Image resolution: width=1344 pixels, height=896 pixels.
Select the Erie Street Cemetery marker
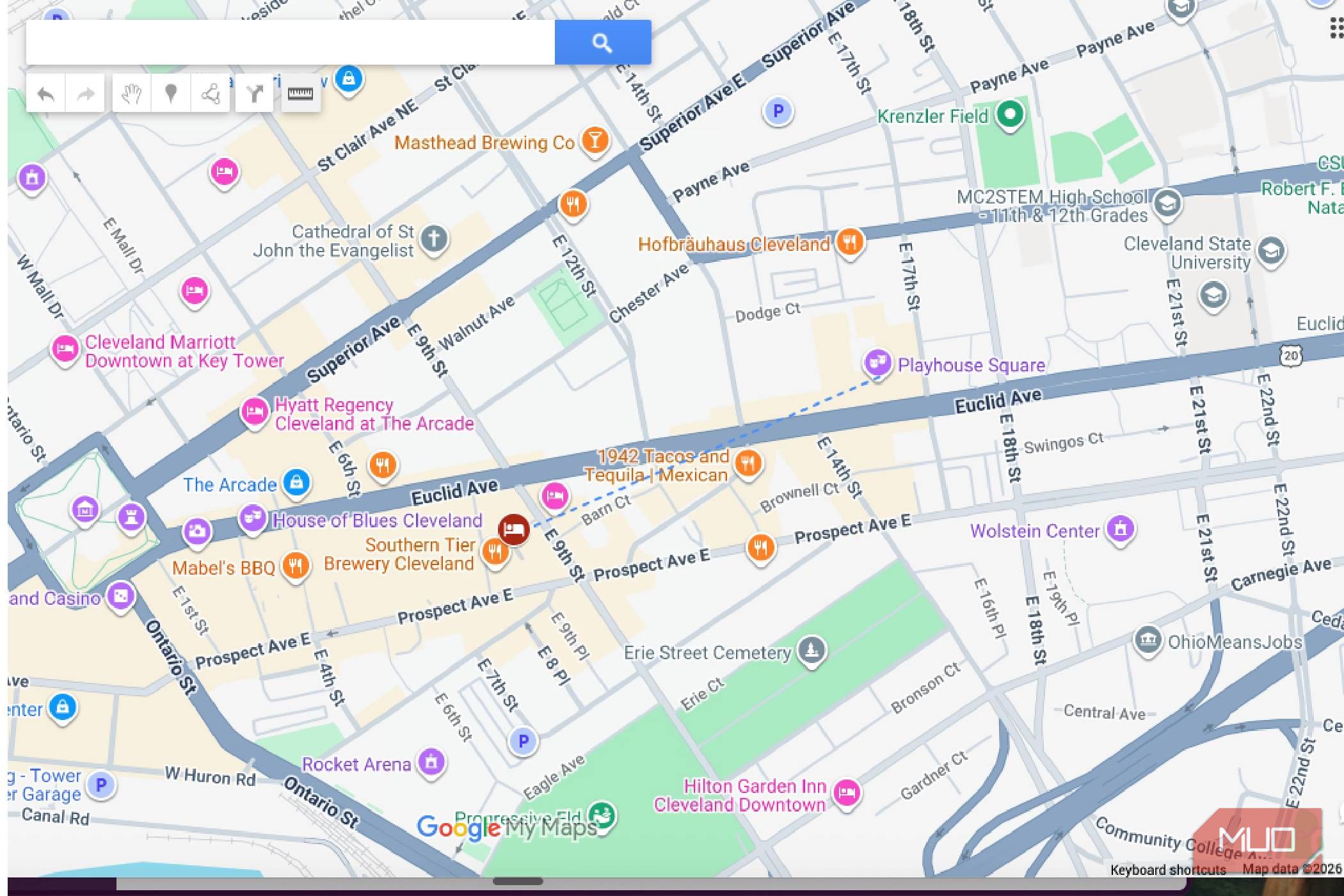click(812, 651)
